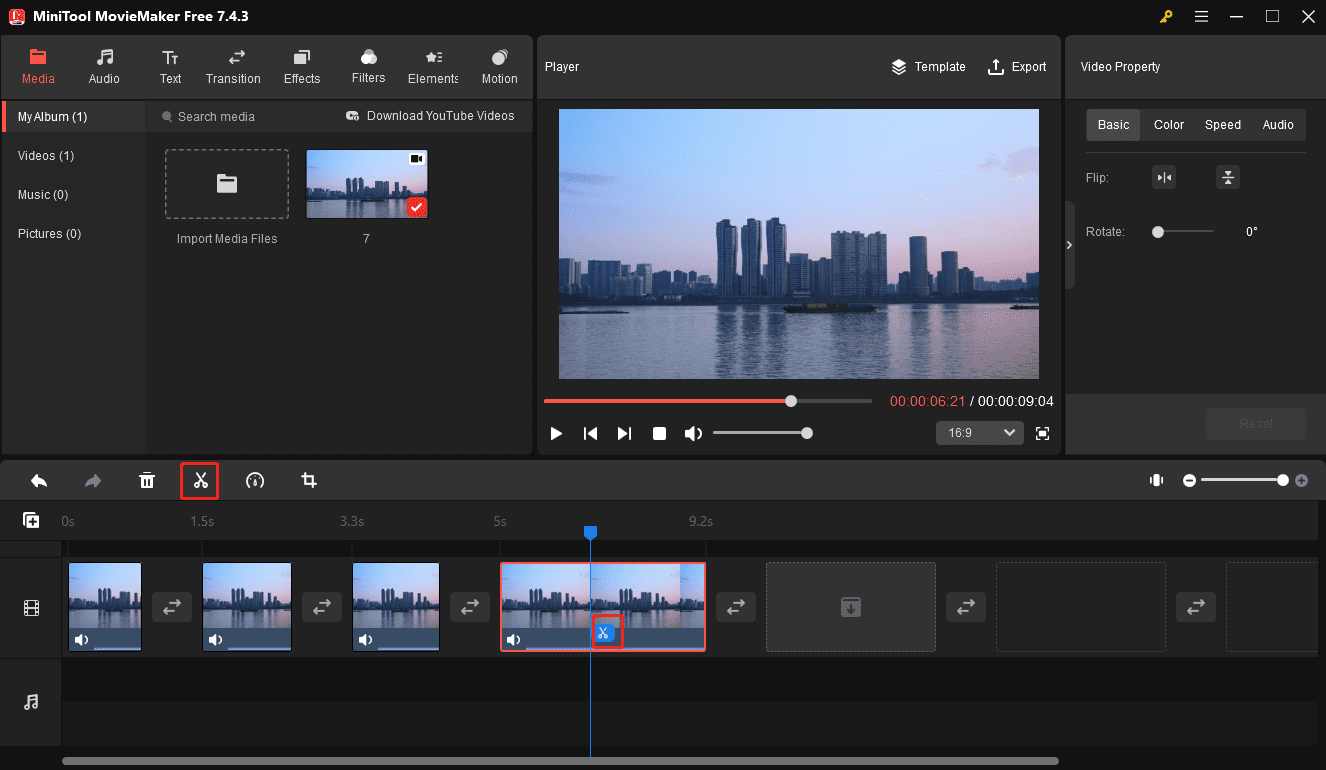The width and height of the screenshot is (1326, 770).
Task: Click Download YouTube Videos
Action: (x=430, y=116)
